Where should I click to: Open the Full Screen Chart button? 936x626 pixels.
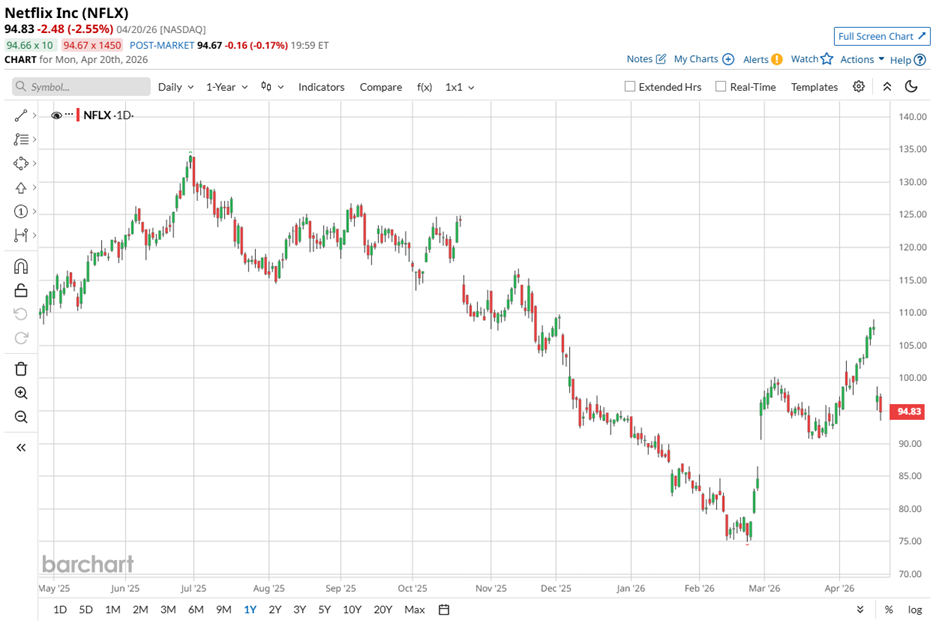click(x=882, y=36)
